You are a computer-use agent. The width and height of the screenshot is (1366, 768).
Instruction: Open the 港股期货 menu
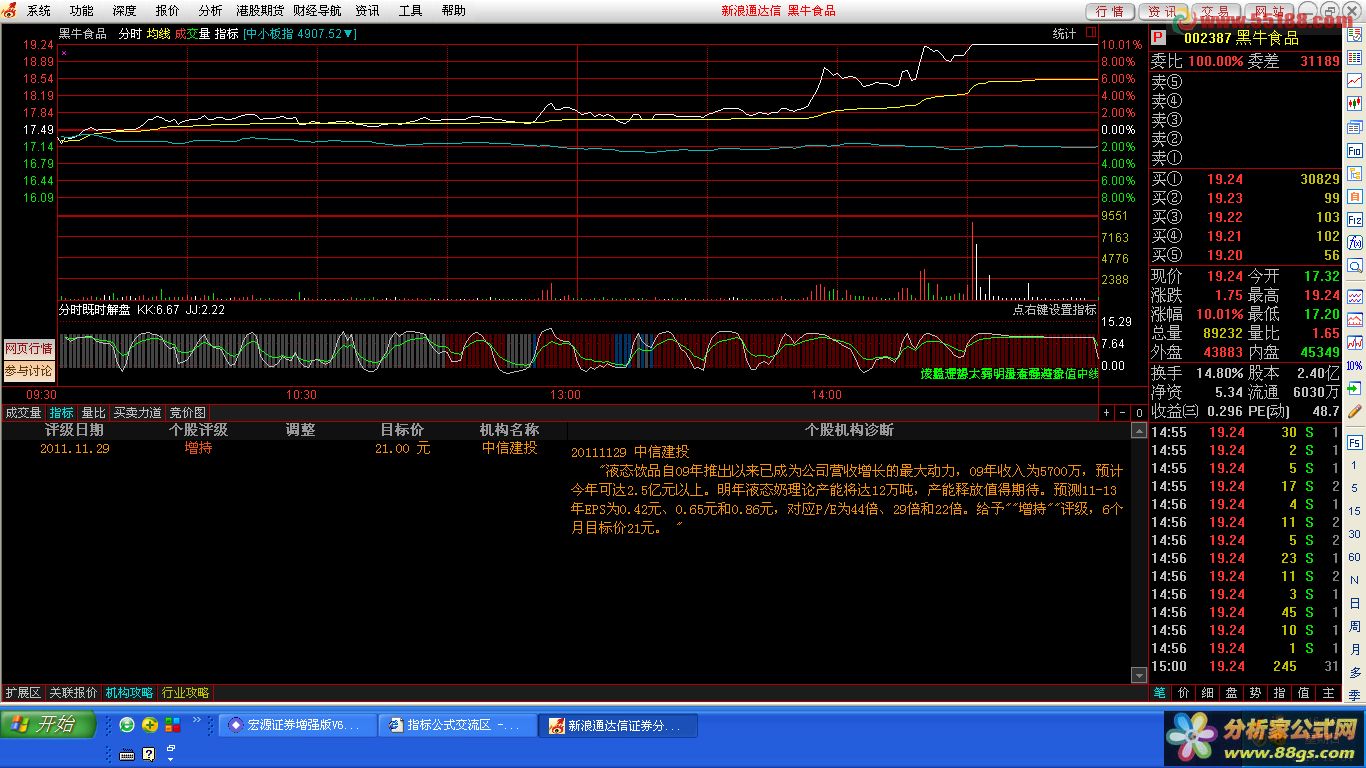259,11
